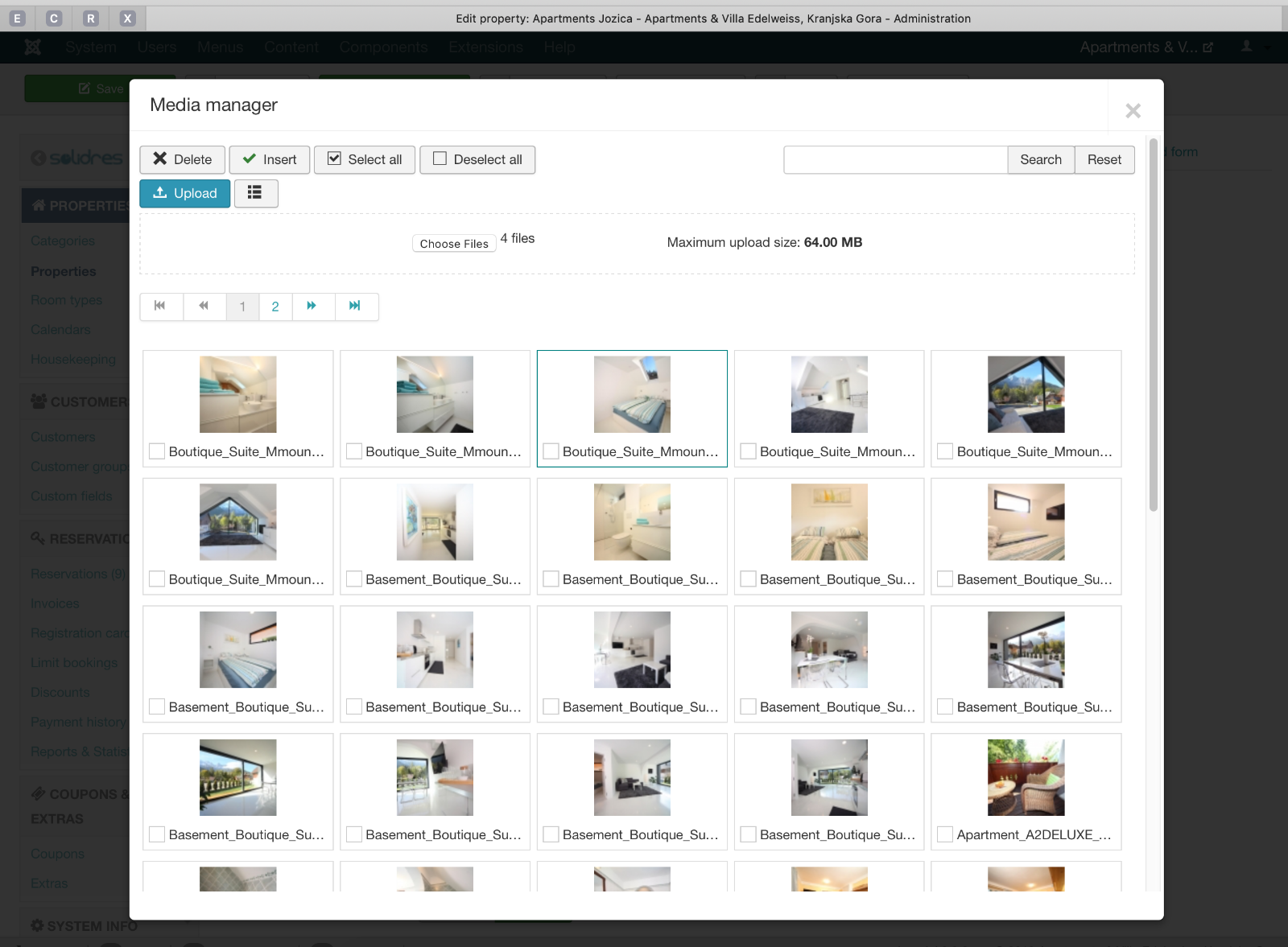Image resolution: width=1288 pixels, height=947 pixels.
Task: Click the Upload button
Action: pyautogui.click(x=185, y=193)
